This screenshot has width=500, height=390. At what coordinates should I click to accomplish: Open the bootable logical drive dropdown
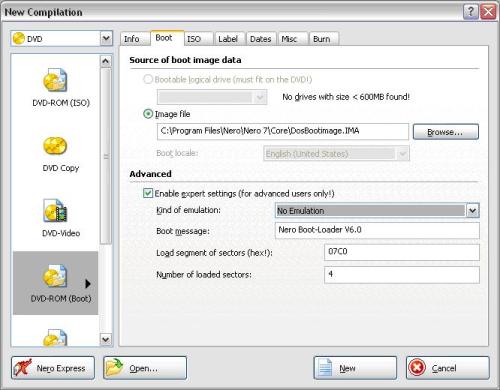click(259, 97)
